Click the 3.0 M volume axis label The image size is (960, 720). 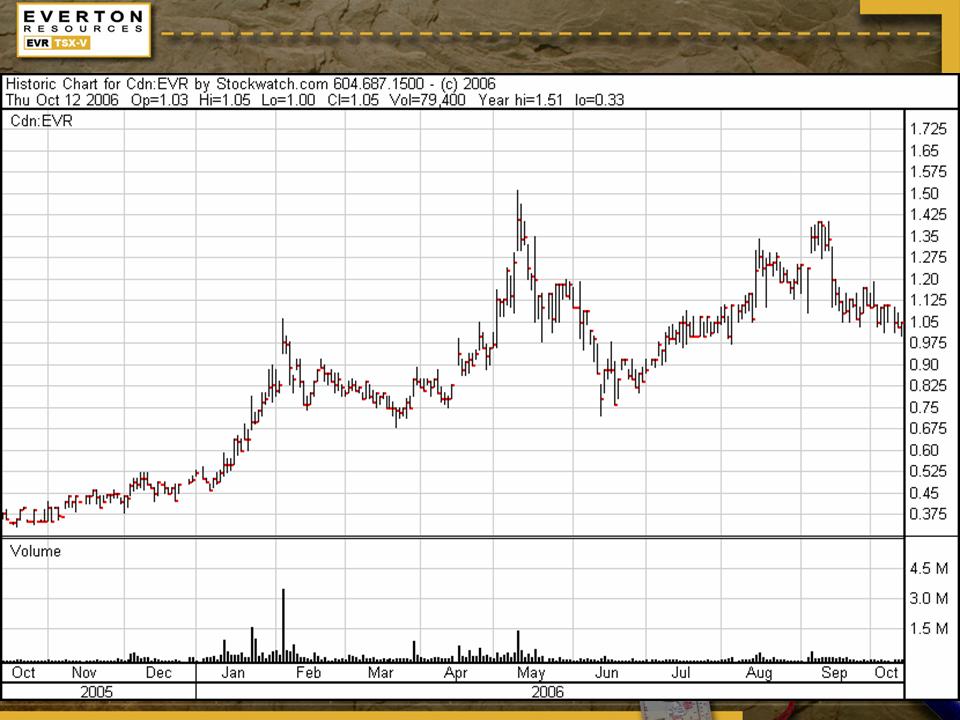[929, 598]
